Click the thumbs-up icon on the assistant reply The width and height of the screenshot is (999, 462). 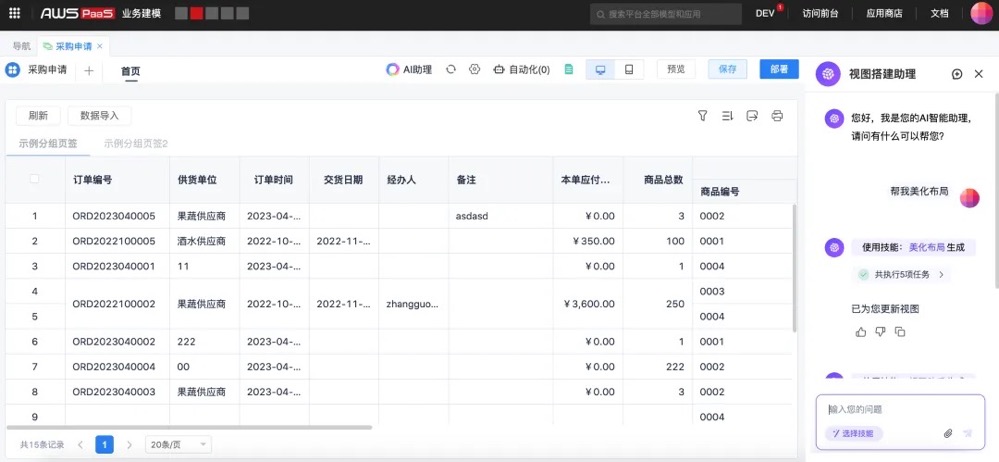click(861, 332)
